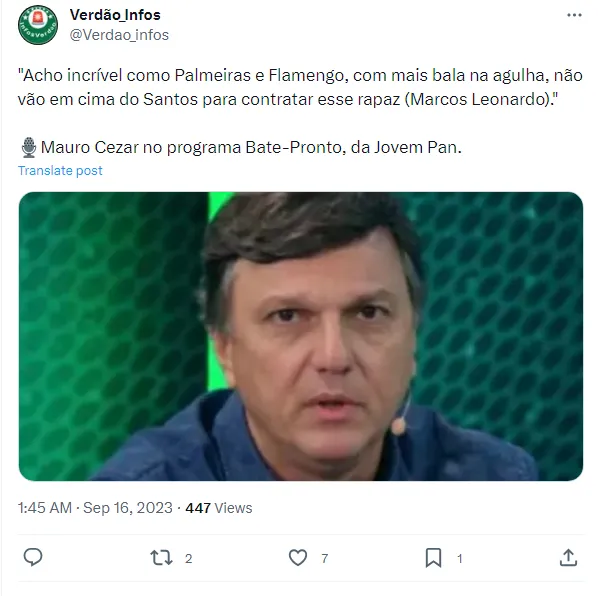The width and height of the screenshot is (600, 596).
Task: Click the reply speech bubble icon
Action: 33,557
